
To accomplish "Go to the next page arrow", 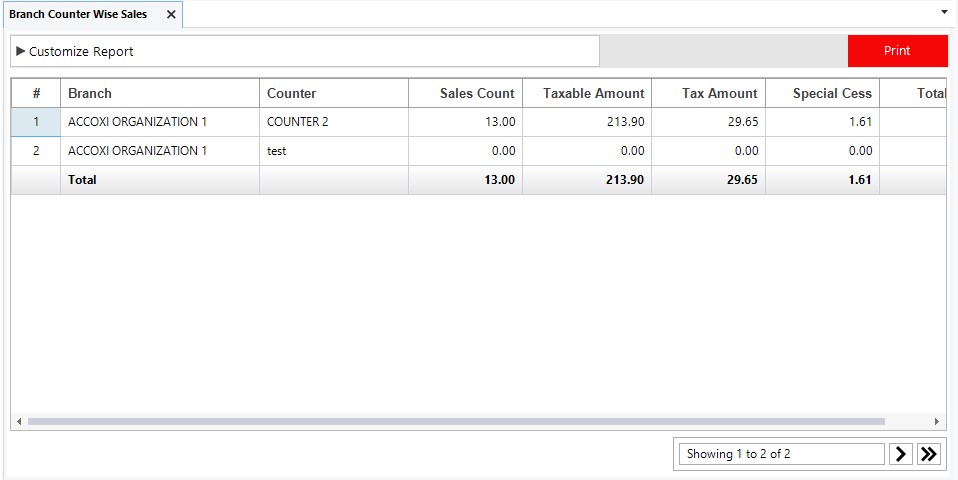I will (900, 454).
